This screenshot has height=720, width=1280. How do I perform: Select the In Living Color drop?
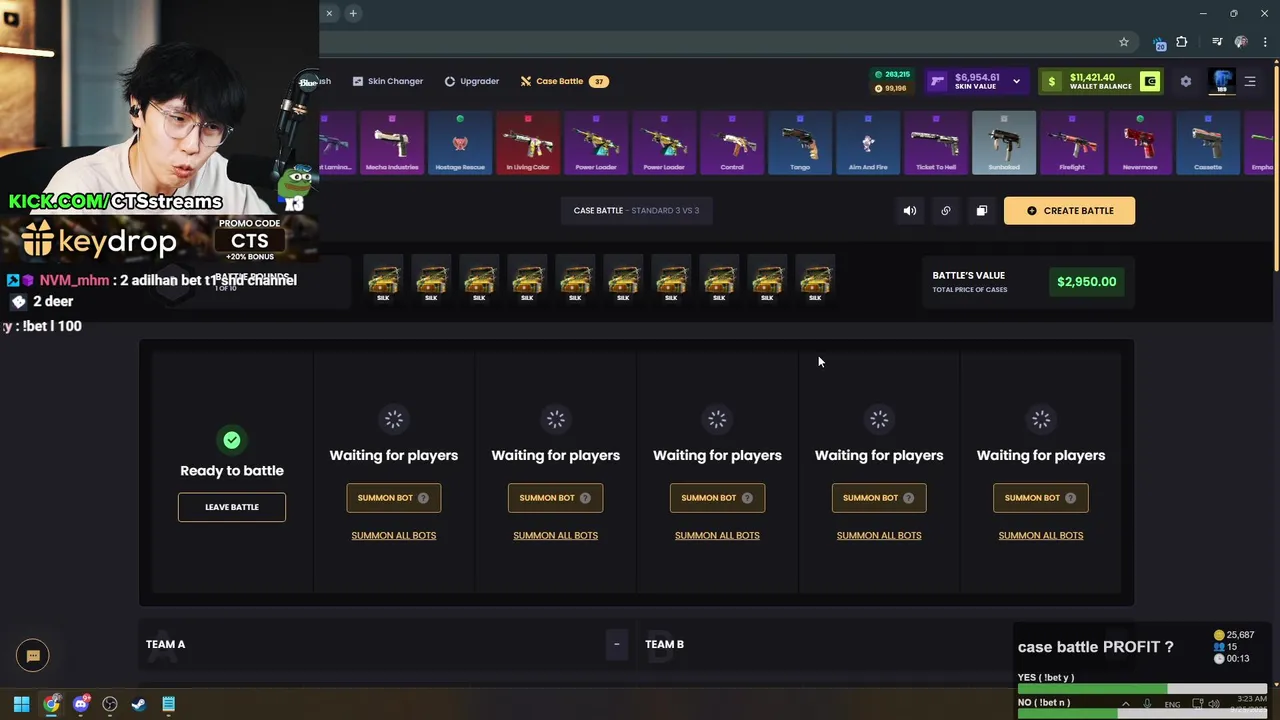pos(528,143)
